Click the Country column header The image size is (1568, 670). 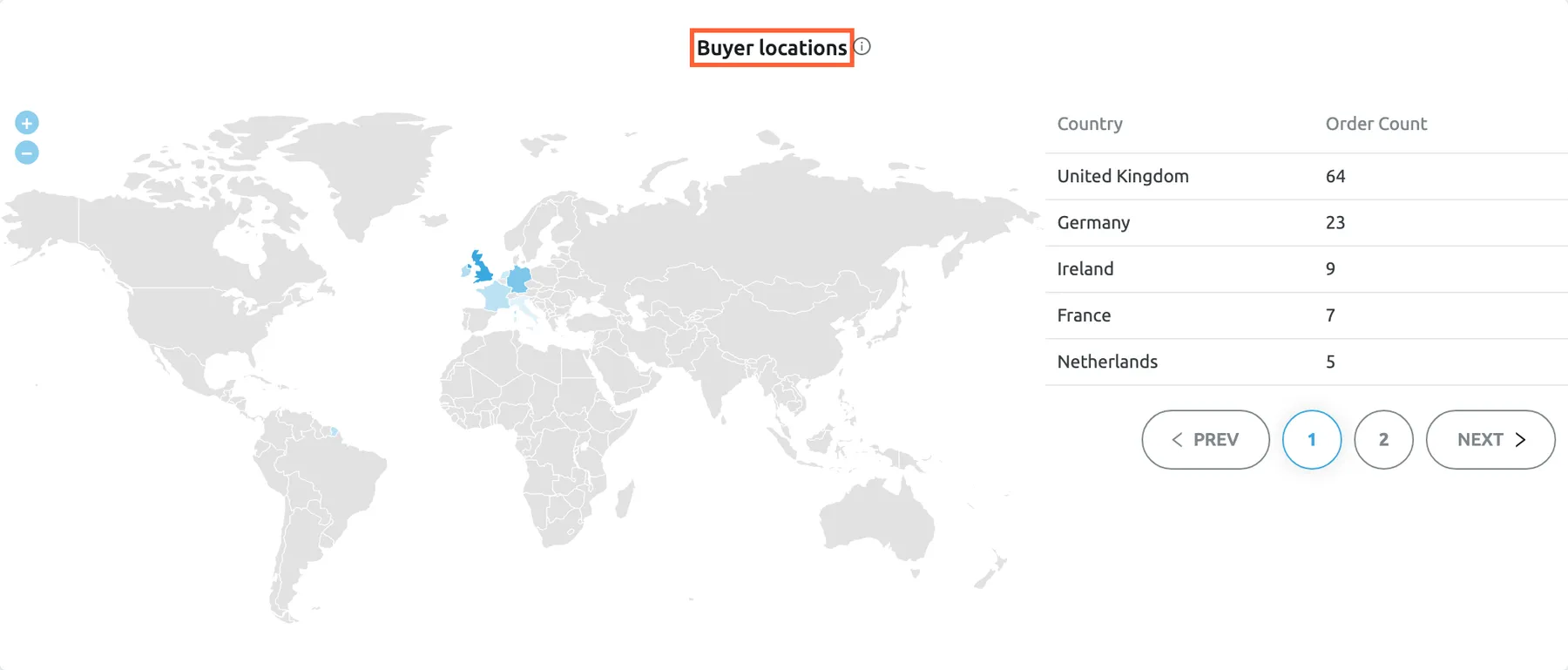[x=1090, y=124]
